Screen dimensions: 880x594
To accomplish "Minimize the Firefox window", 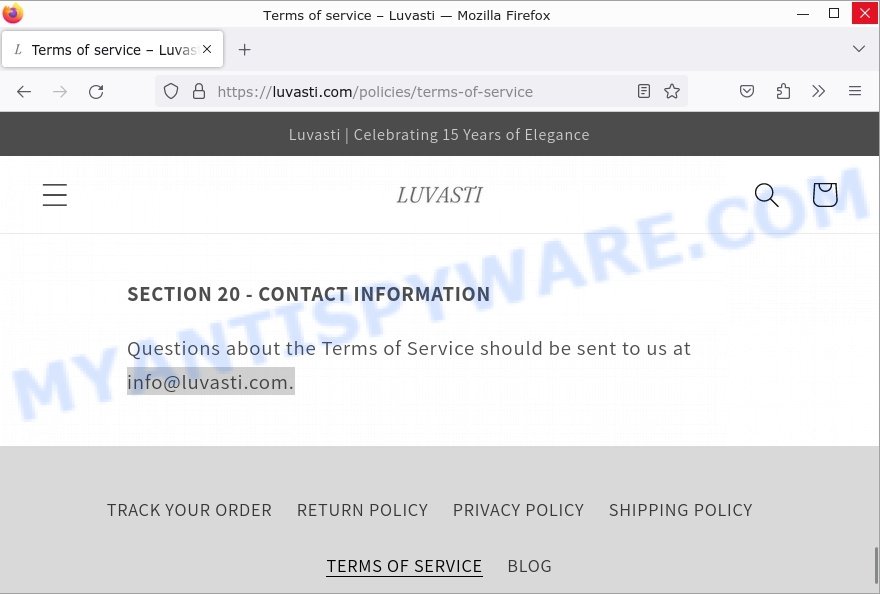I will click(x=803, y=13).
